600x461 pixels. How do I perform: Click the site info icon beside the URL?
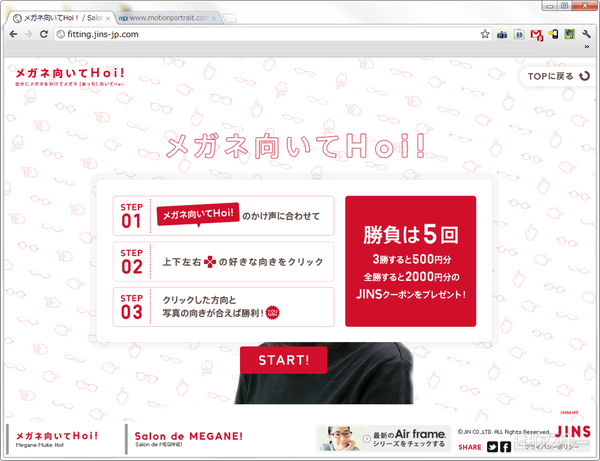click(x=60, y=34)
